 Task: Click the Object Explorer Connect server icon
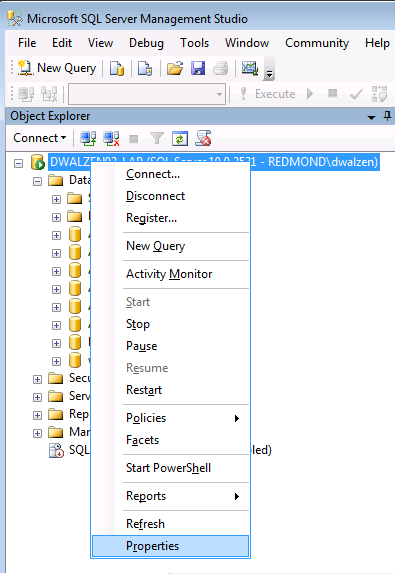(88, 138)
